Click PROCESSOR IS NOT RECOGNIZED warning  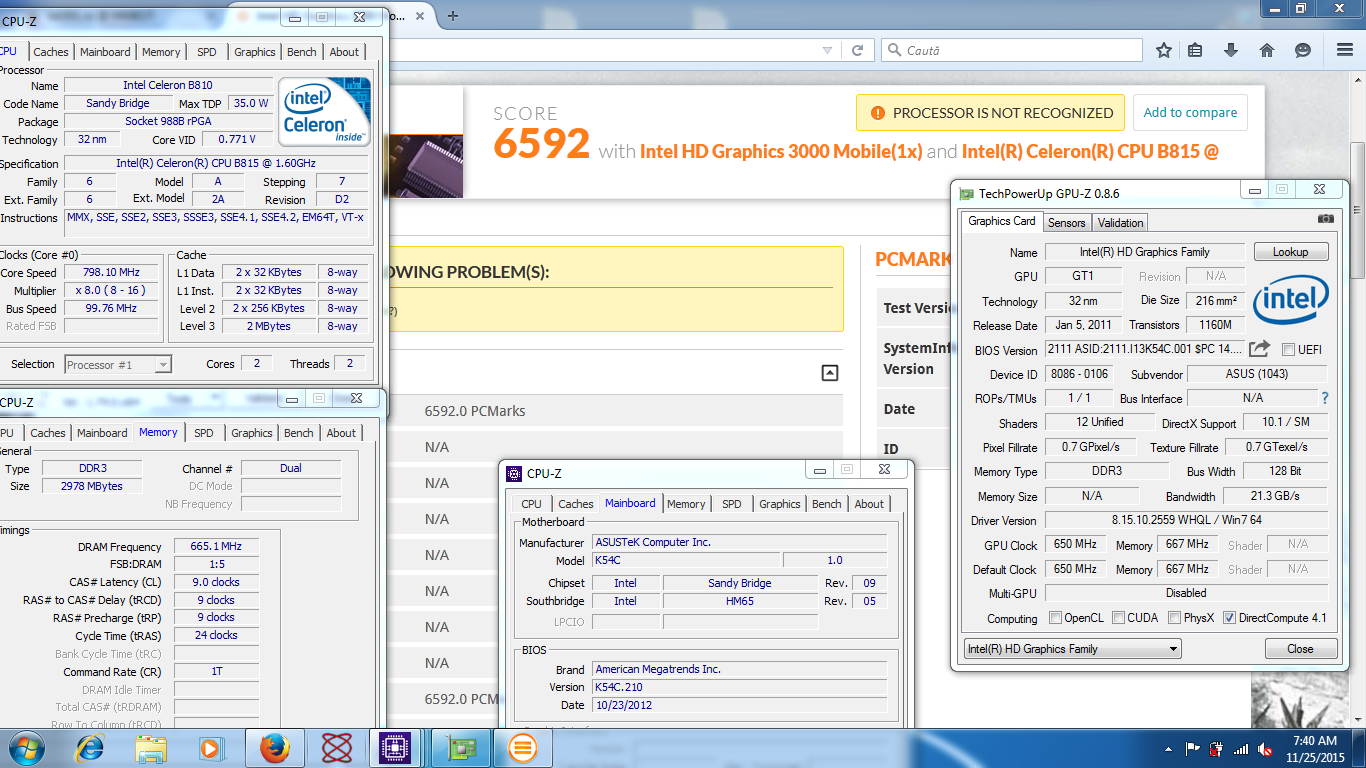click(991, 113)
